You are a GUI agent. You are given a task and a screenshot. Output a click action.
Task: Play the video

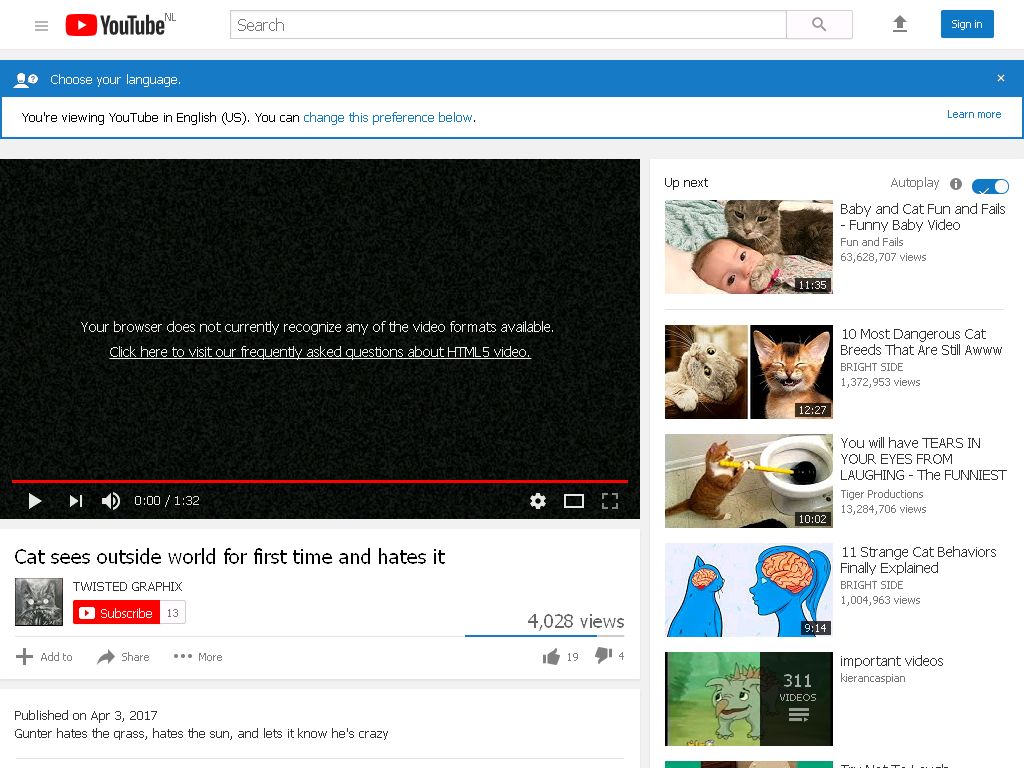click(35, 501)
